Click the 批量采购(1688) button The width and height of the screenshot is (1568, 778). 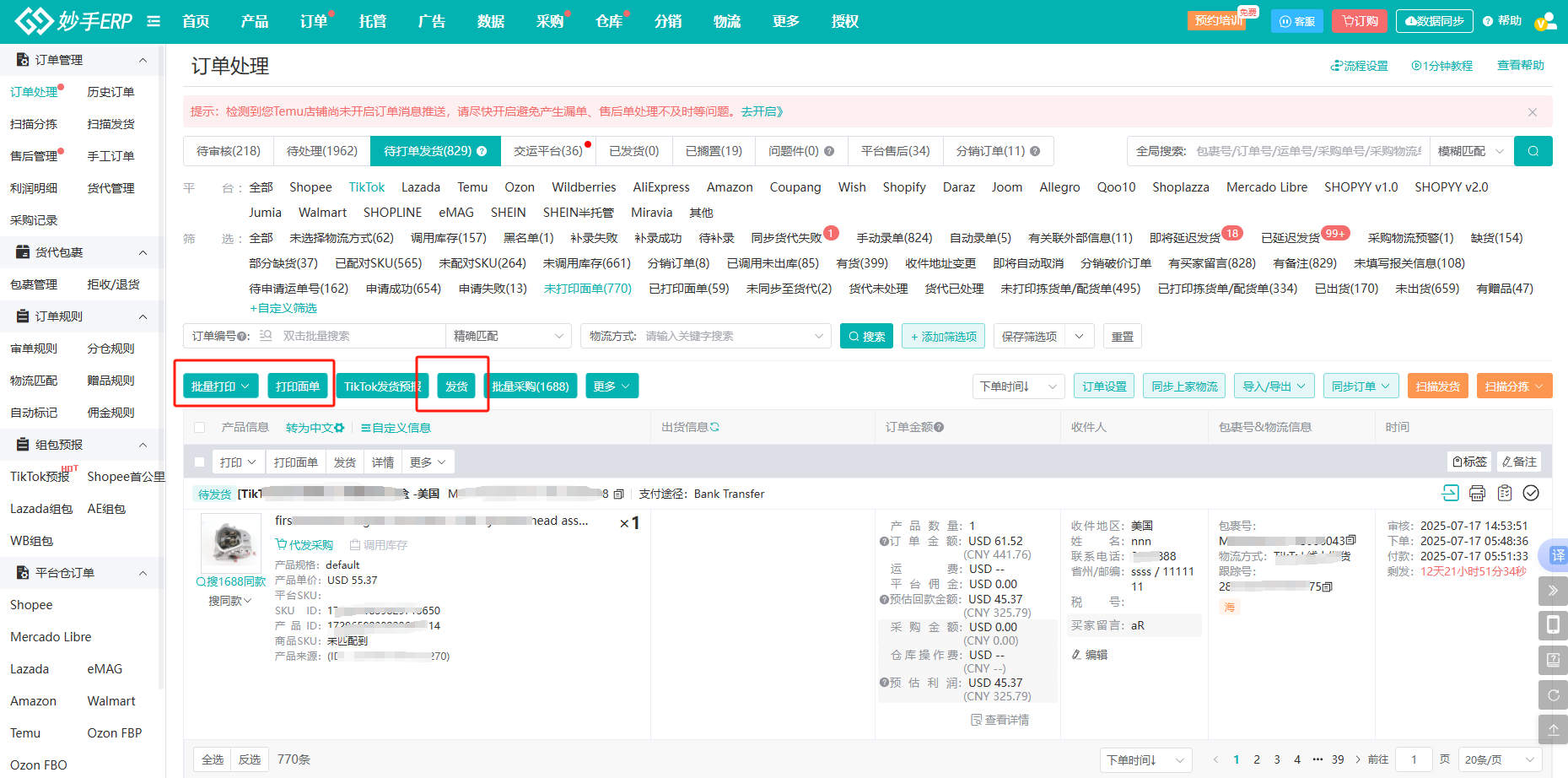click(531, 386)
